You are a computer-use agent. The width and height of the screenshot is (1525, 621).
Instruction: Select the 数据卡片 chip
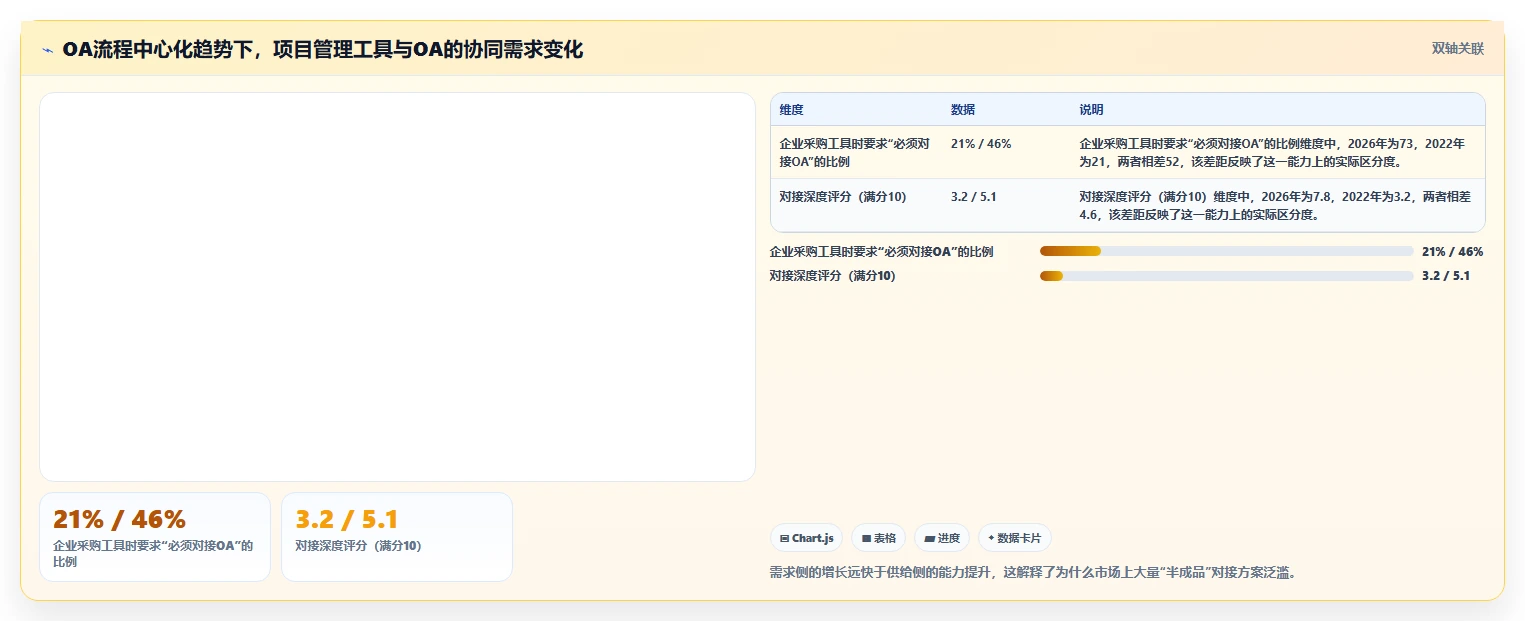tap(1014, 538)
